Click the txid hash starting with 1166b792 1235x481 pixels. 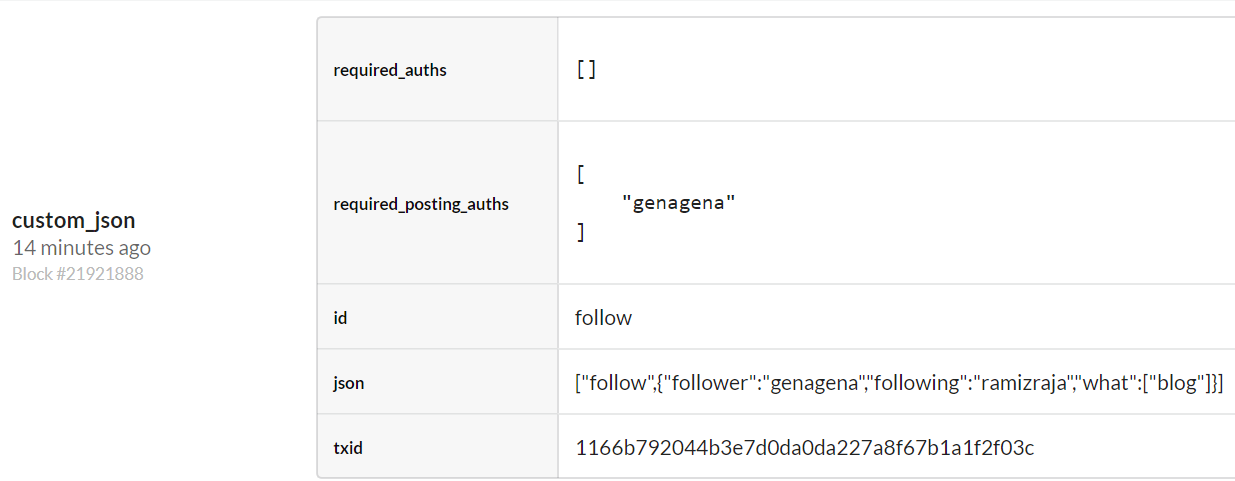click(x=804, y=448)
